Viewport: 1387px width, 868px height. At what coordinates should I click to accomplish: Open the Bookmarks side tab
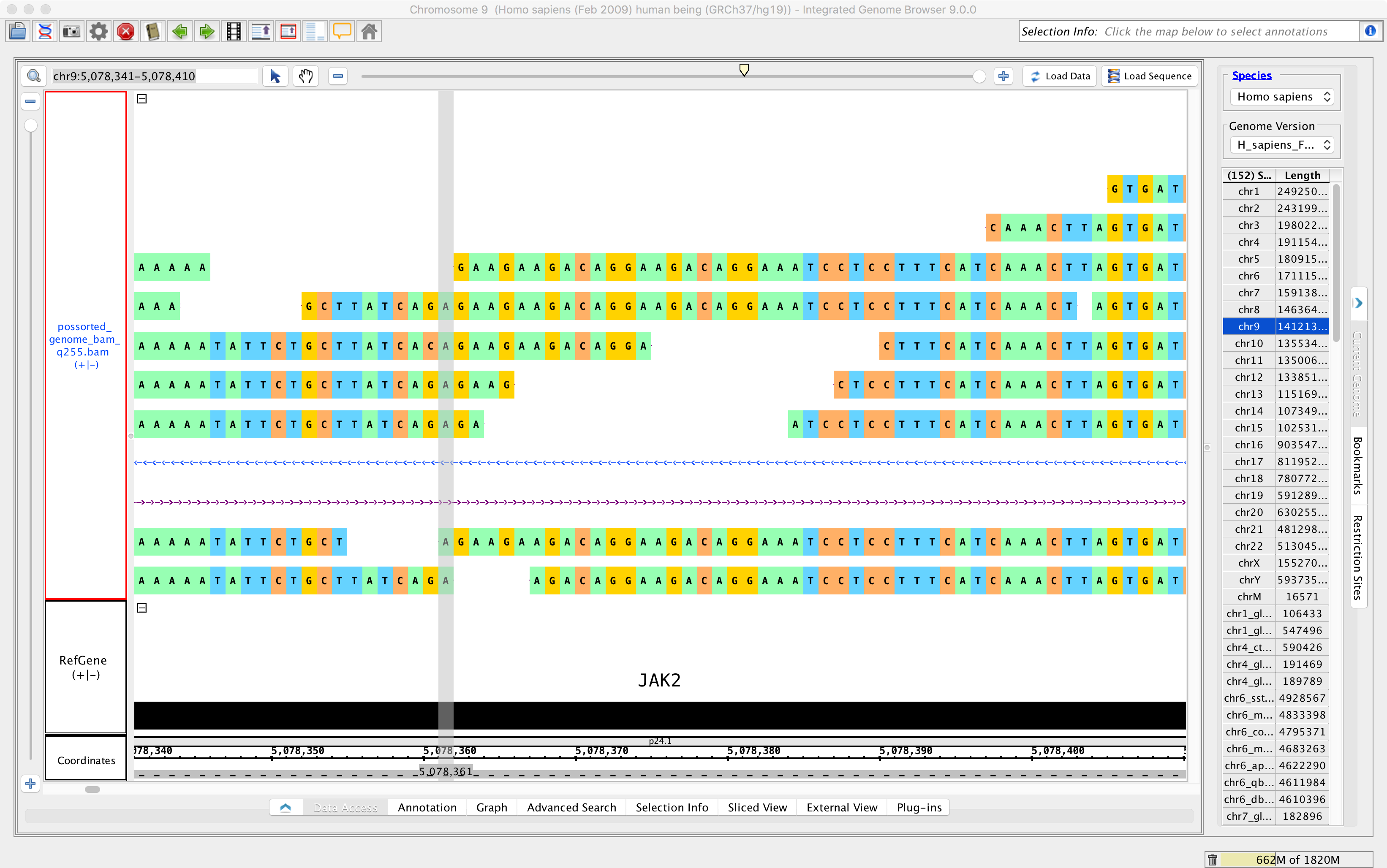(1358, 466)
